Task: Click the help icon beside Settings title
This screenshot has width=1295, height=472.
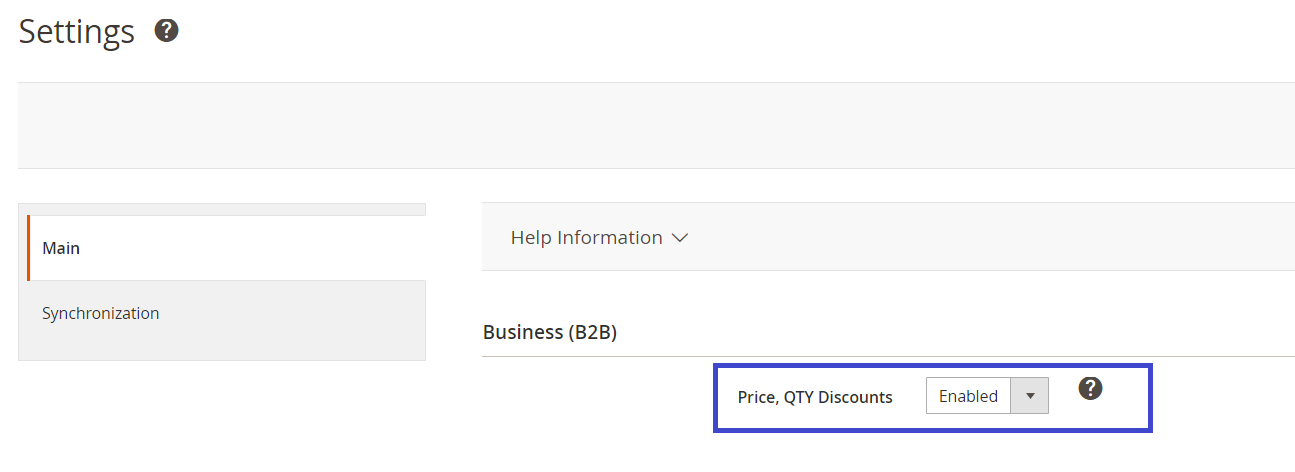Action: click(166, 31)
